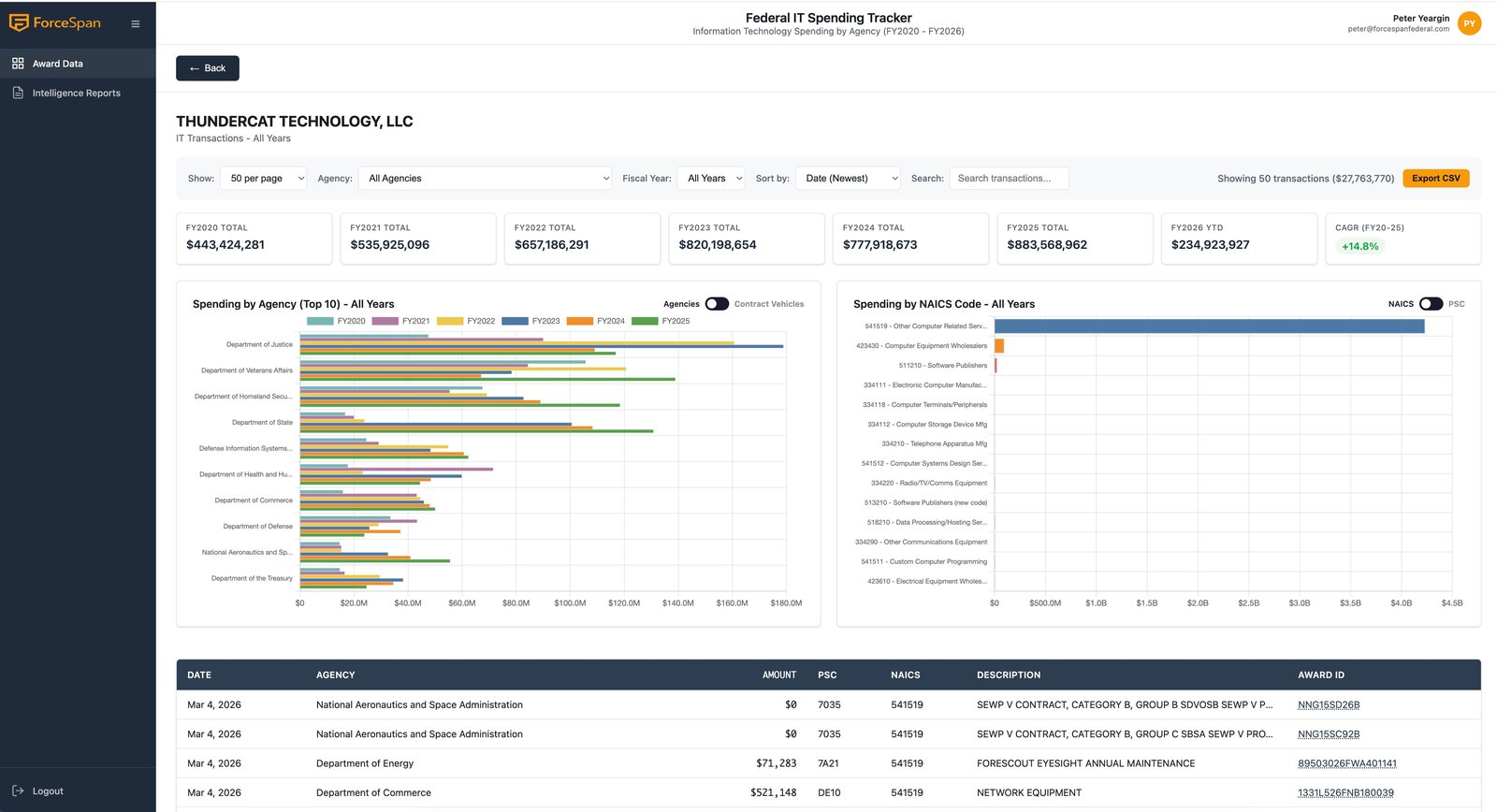Open the All Agencies dropdown
The image size is (1497, 812).
pos(486,178)
